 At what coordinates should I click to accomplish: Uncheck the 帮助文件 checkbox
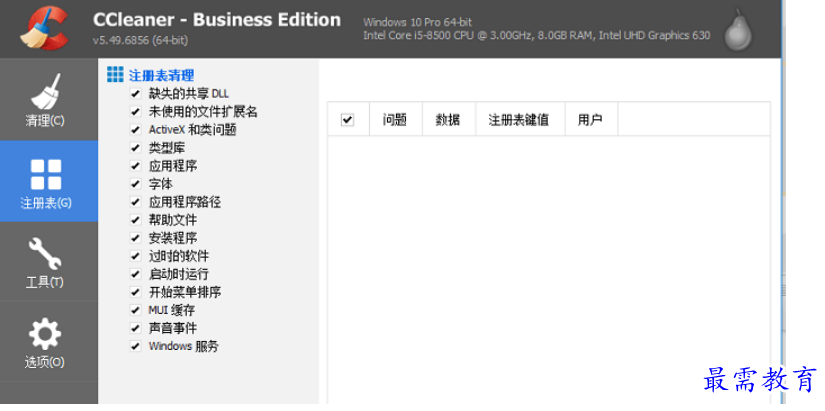pyautogui.click(x=136, y=219)
